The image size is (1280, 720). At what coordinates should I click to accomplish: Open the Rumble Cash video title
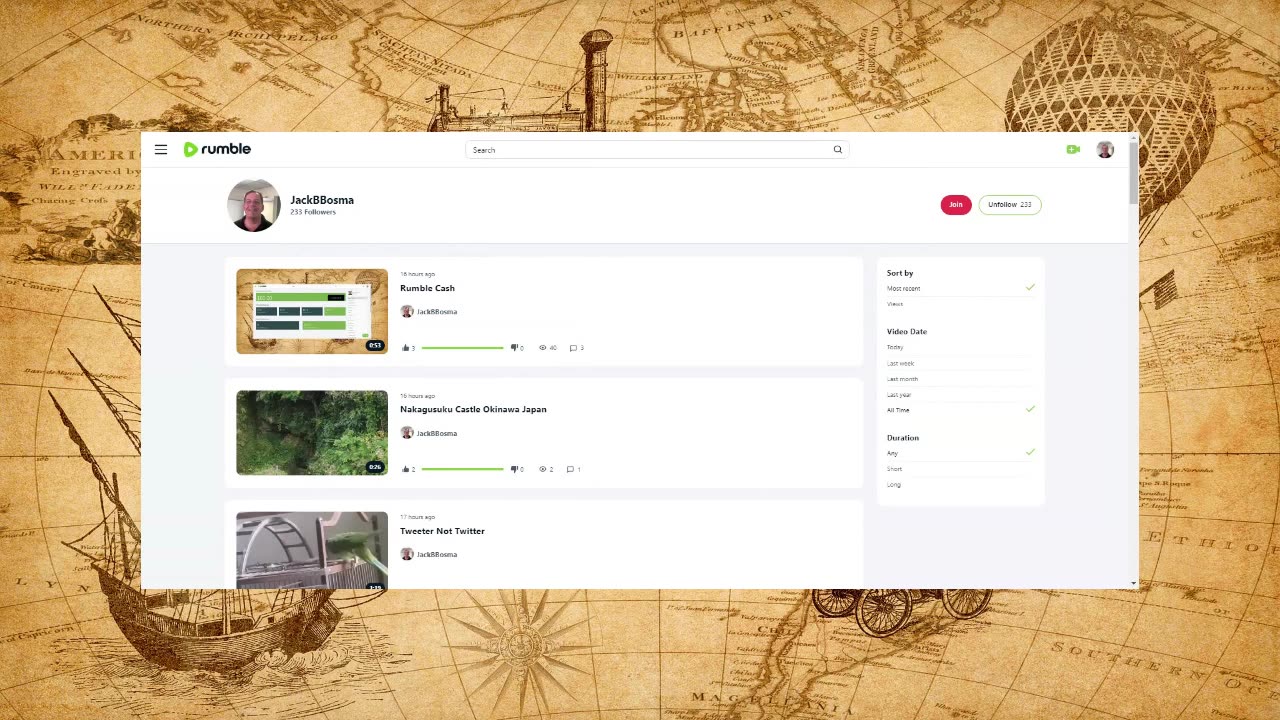click(427, 288)
